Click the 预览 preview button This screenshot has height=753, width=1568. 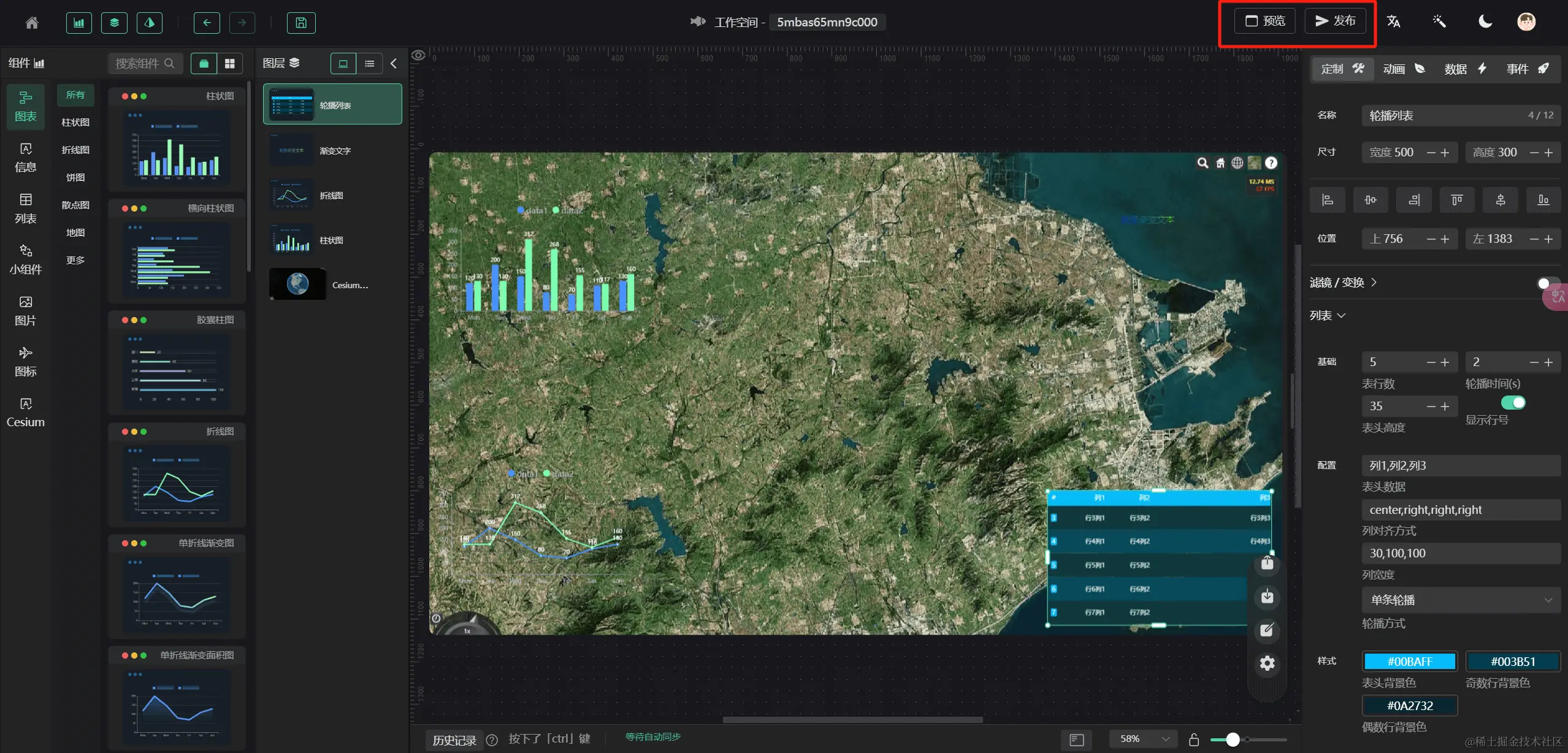pyautogui.click(x=1264, y=21)
